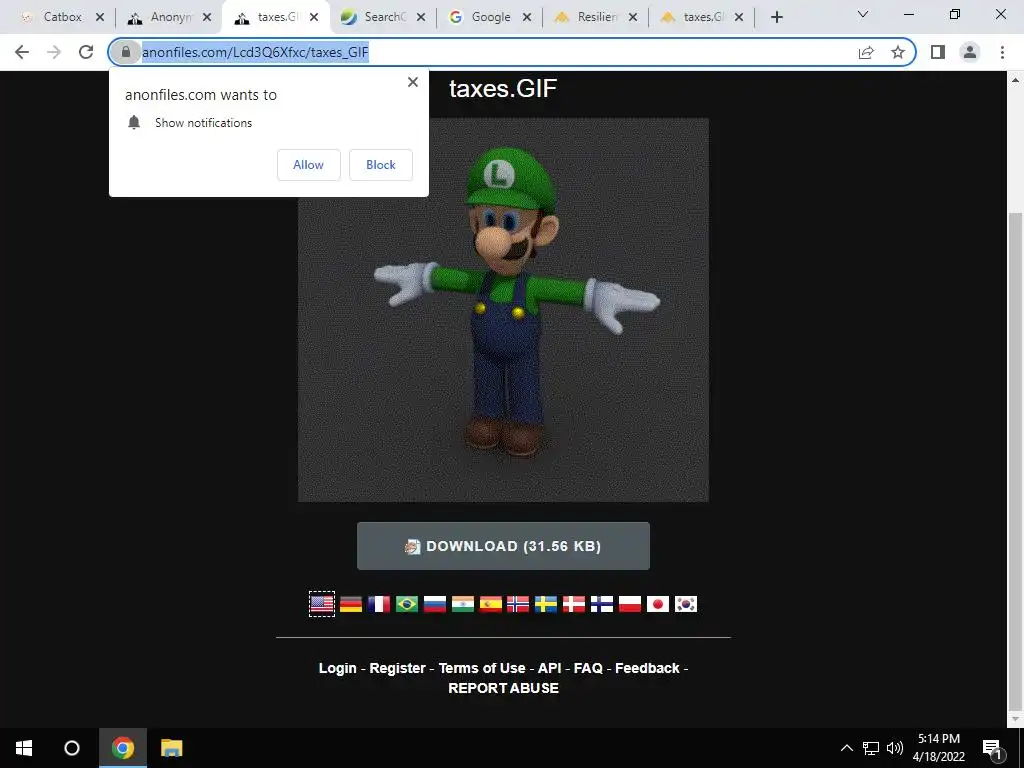
Task: Switch to the SearchC tab
Action: click(x=385, y=17)
